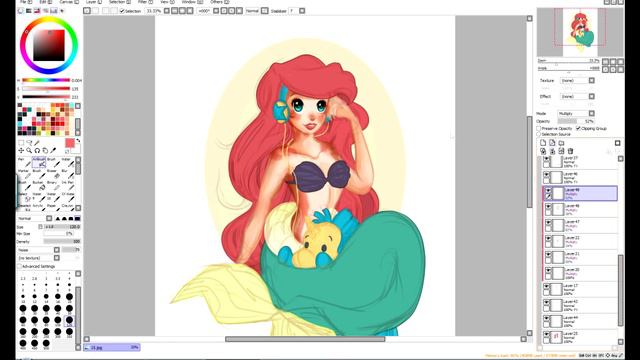Screen dimensions: 640x360
Task: Swap foreground and background colors
Action: 78,141
